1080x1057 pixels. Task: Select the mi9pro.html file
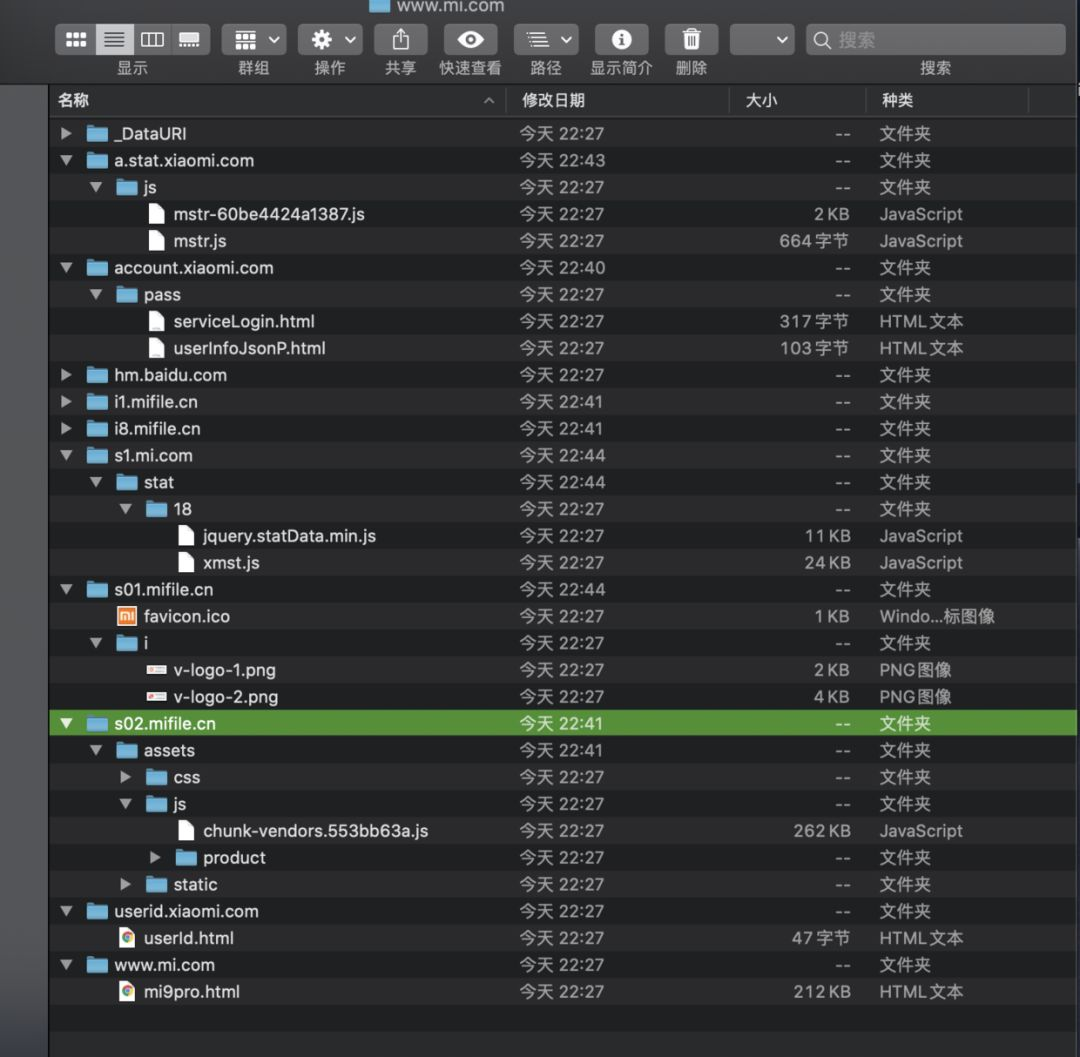[x=191, y=992]
